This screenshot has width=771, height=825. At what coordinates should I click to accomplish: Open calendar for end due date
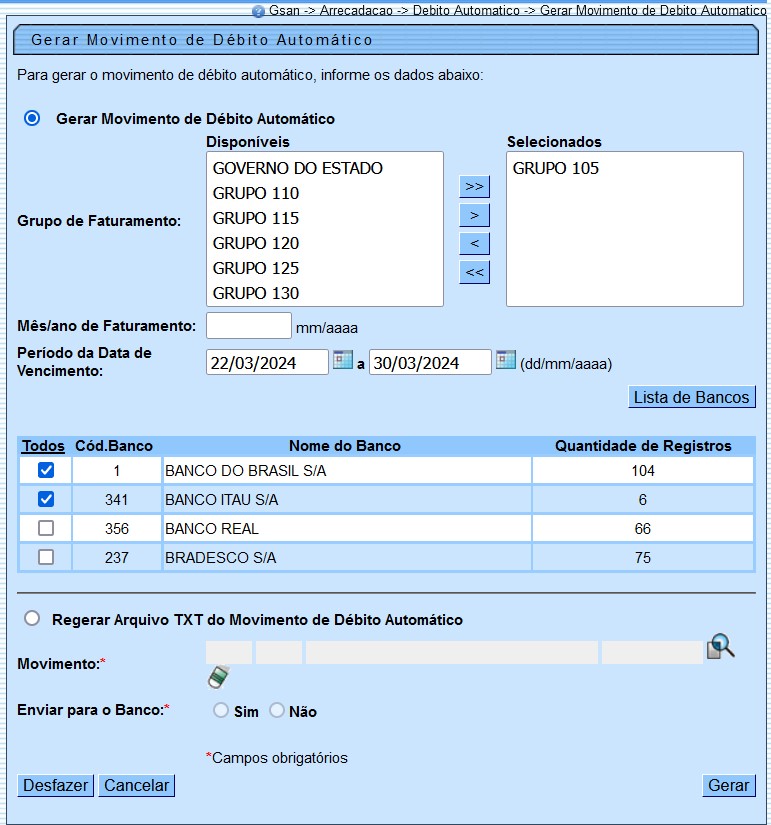click(x=506, y=360)
